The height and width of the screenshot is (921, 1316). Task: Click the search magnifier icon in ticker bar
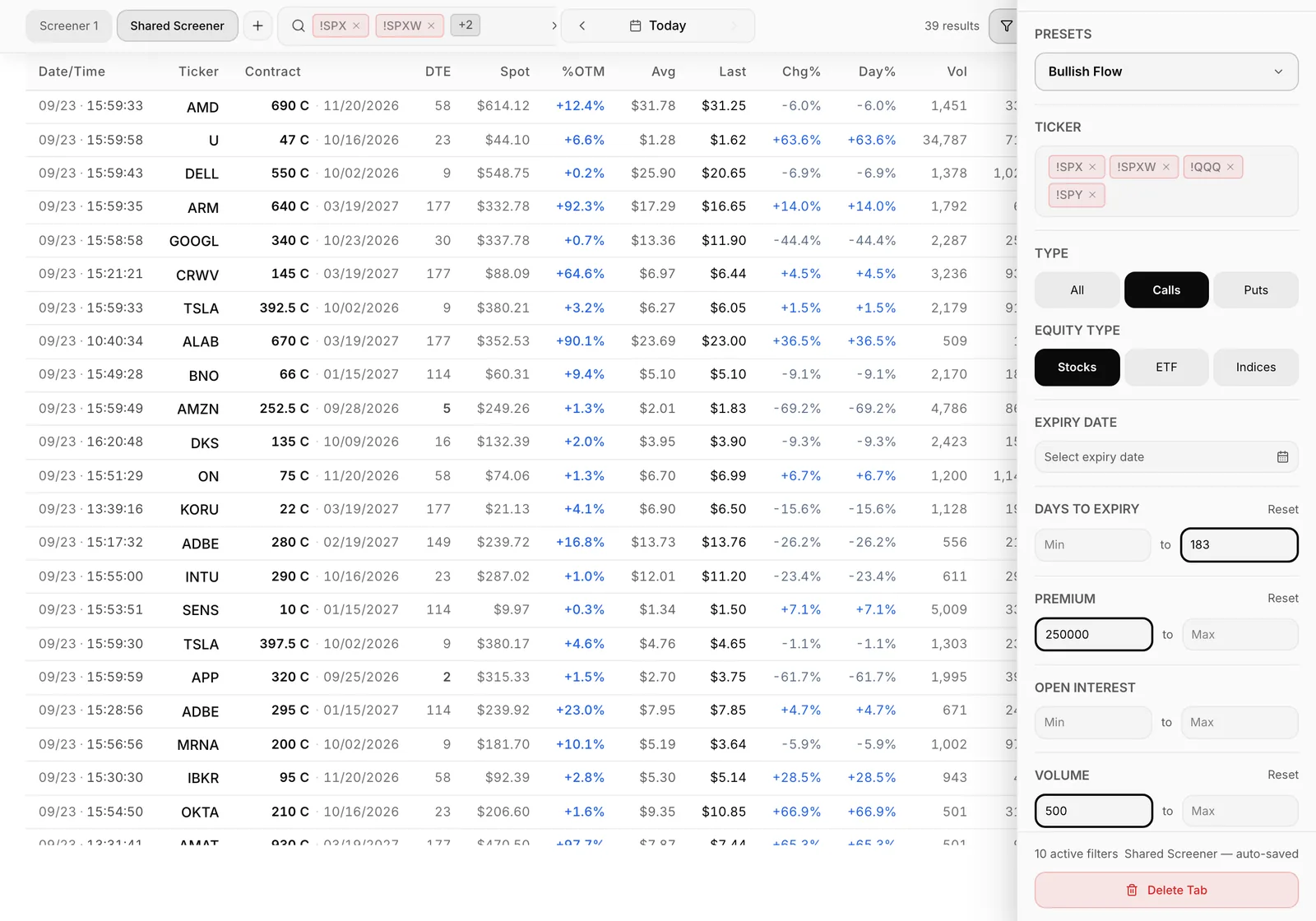click(x=299, y=25)
